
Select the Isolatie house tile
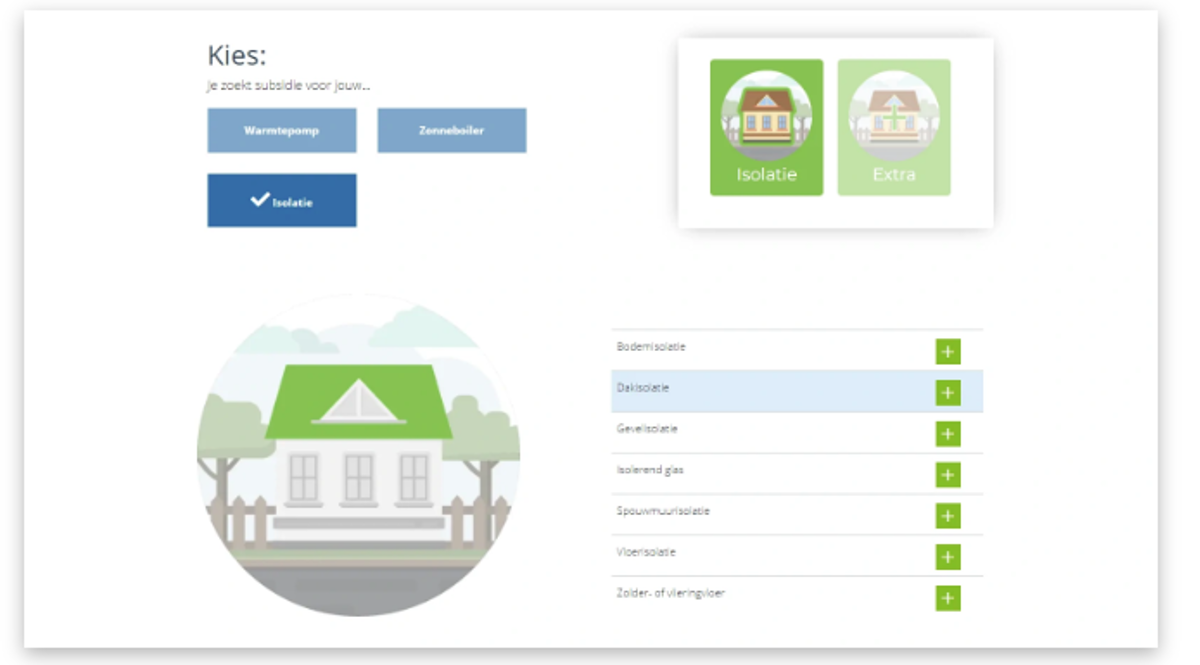[x=766, y=127]
